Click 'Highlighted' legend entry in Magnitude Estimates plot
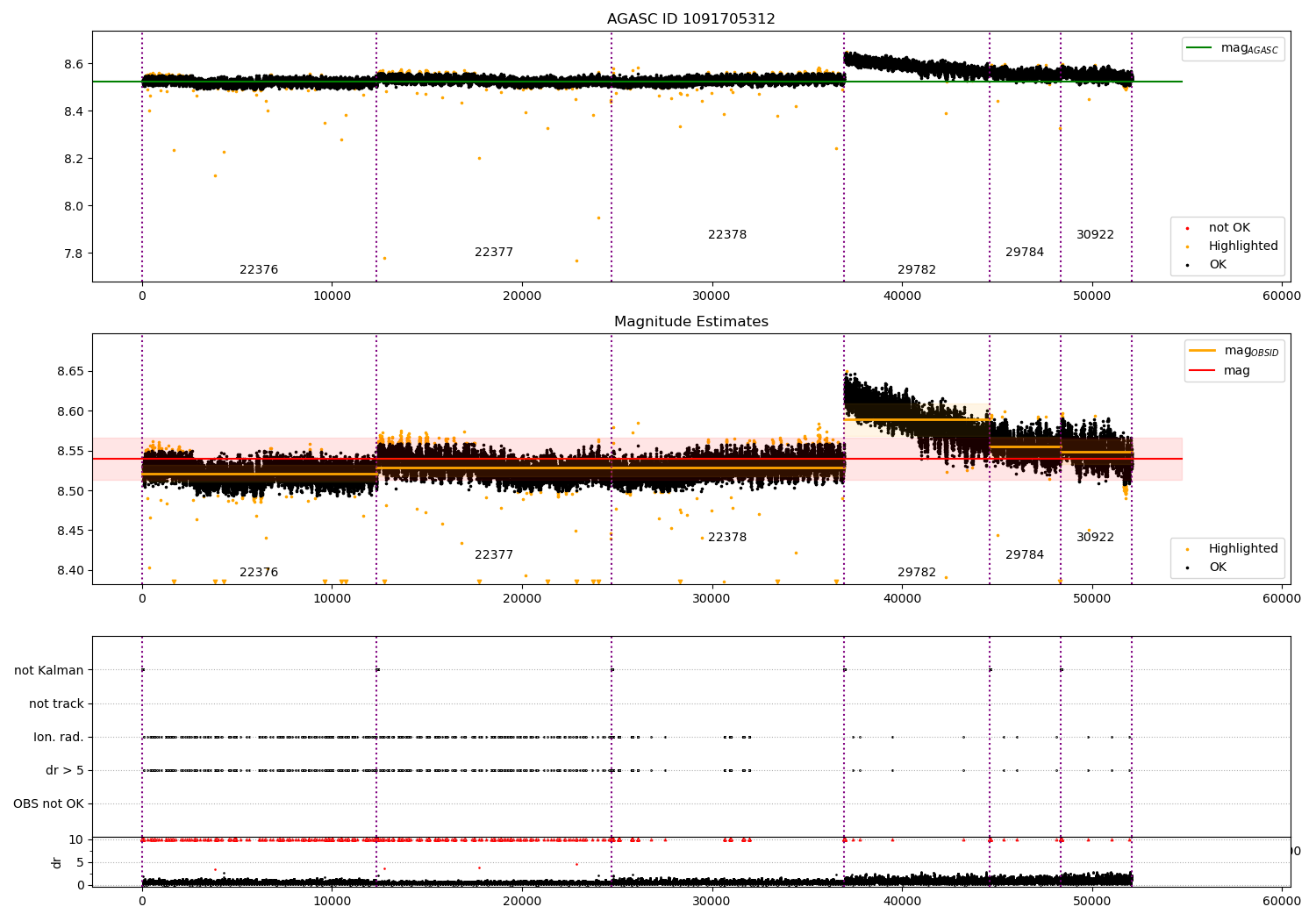 tap(1243, 549)
